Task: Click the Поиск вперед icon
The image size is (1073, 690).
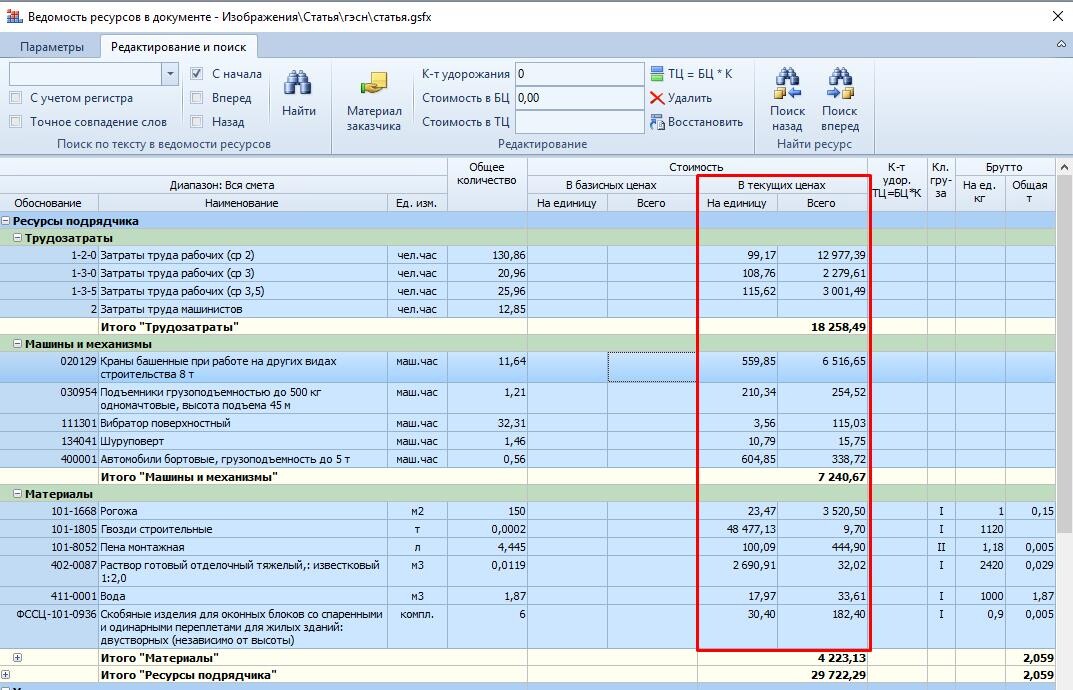Action: [840, 84]
